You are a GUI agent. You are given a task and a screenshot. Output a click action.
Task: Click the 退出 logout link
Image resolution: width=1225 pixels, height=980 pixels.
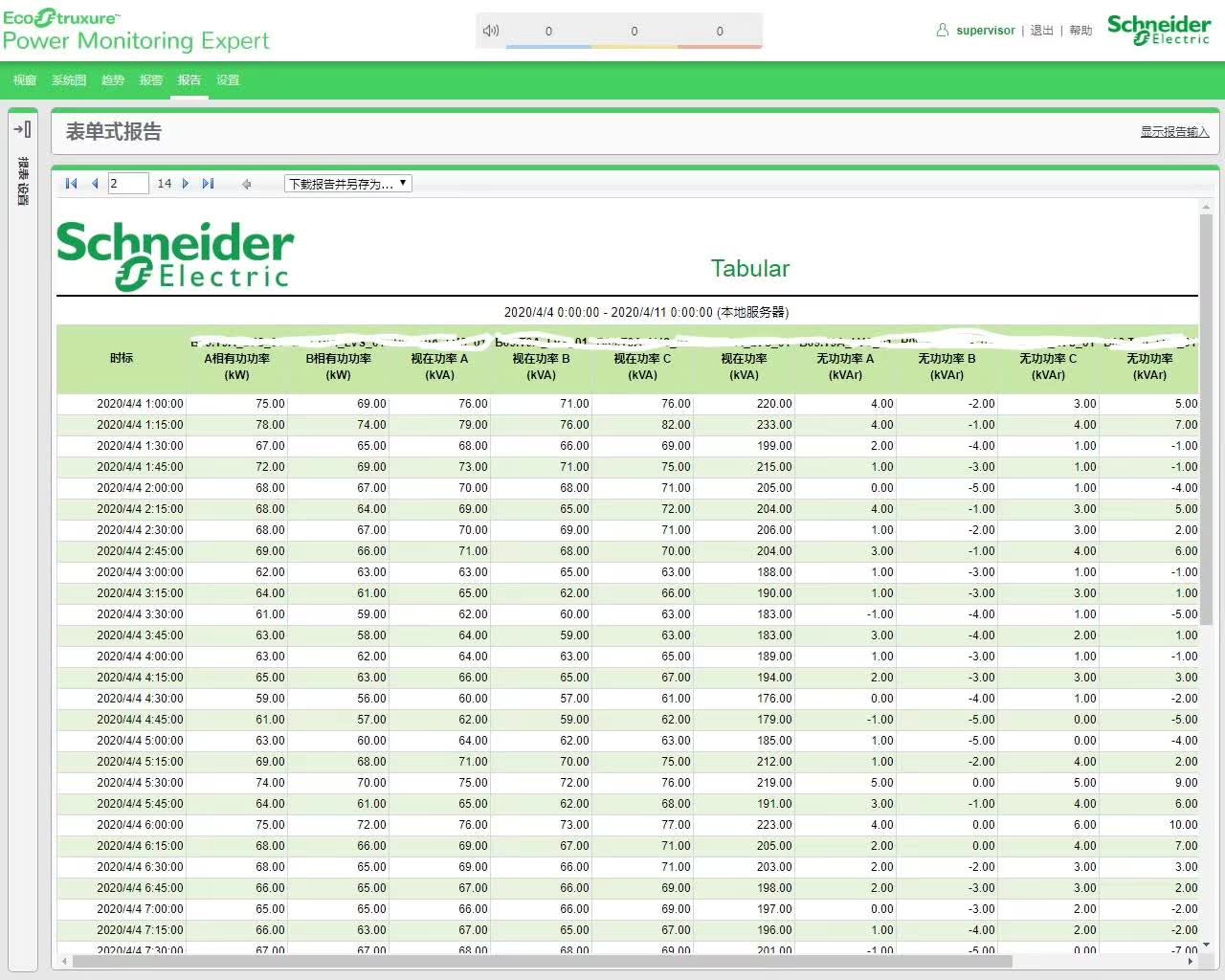1041,31
